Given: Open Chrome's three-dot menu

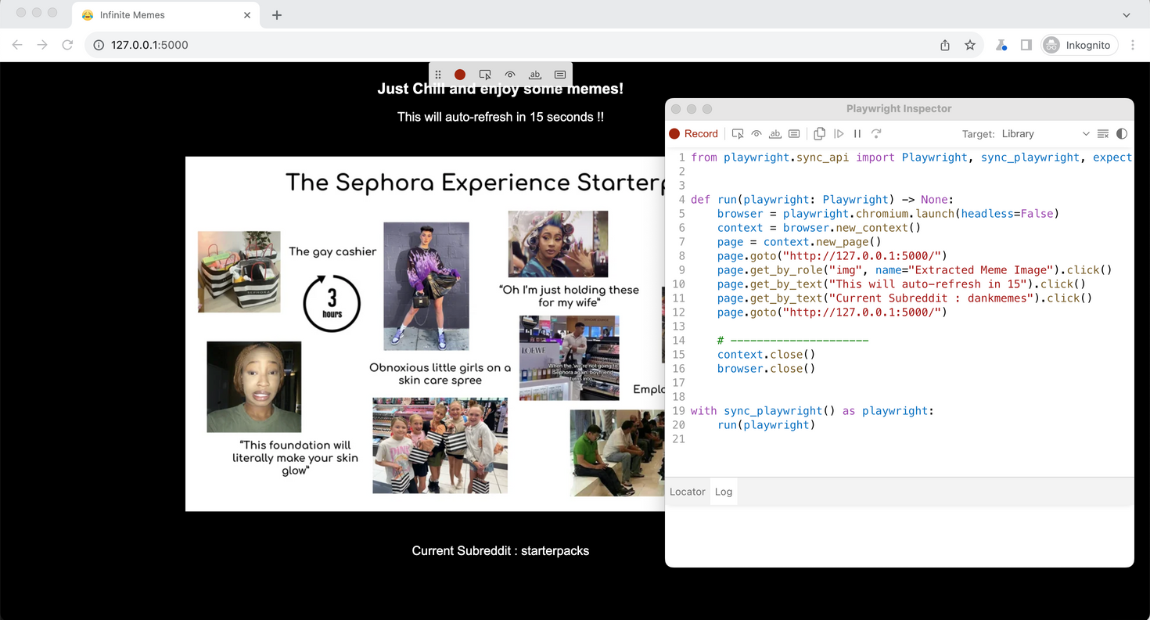Looking at the screenshot, I should (1133, 45).
